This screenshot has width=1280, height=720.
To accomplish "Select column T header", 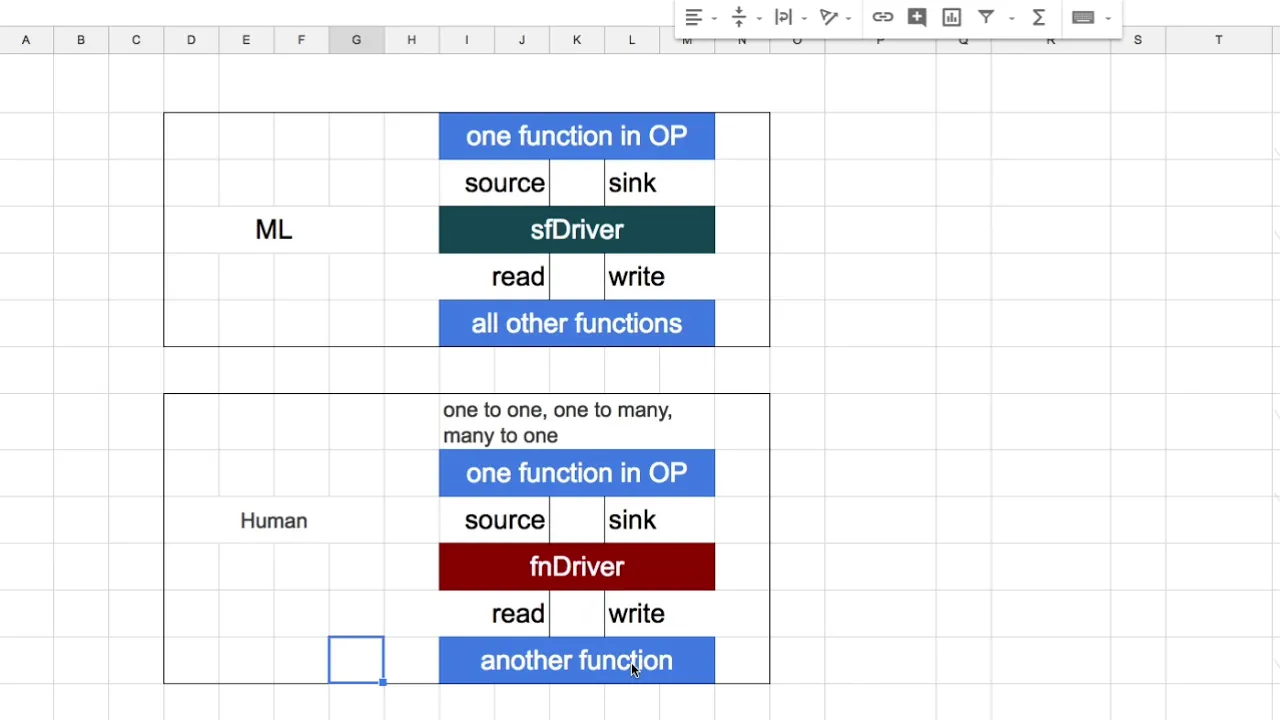I will pos(1218,40).
